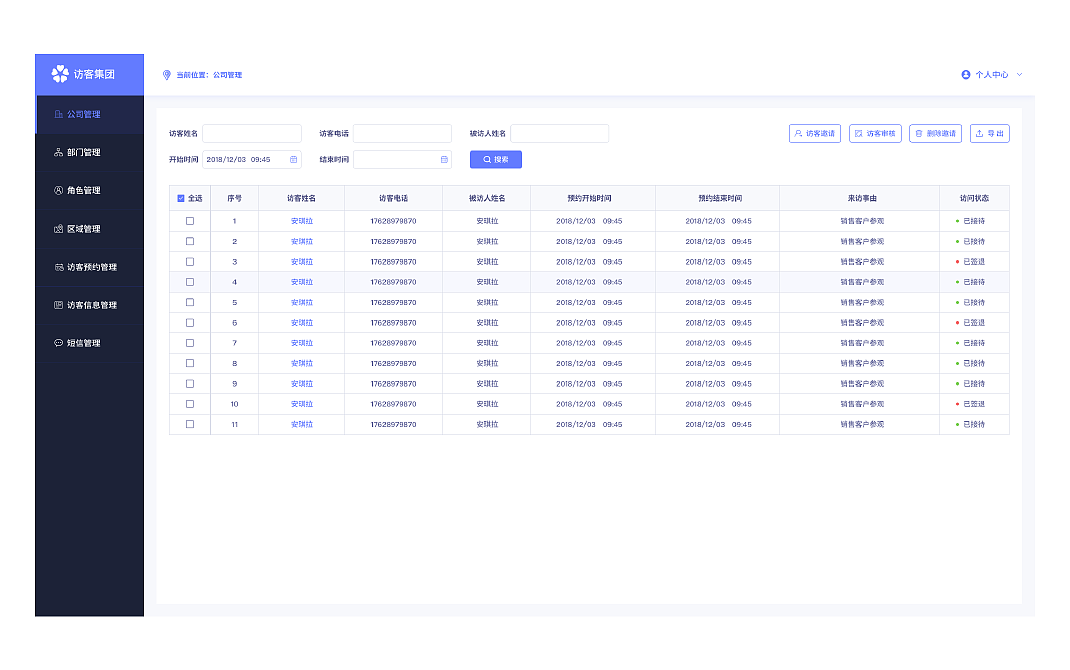Click the 当前位置: 公司管理 breadcrumb text
1070x670 pixels.
tap(209, 75)
